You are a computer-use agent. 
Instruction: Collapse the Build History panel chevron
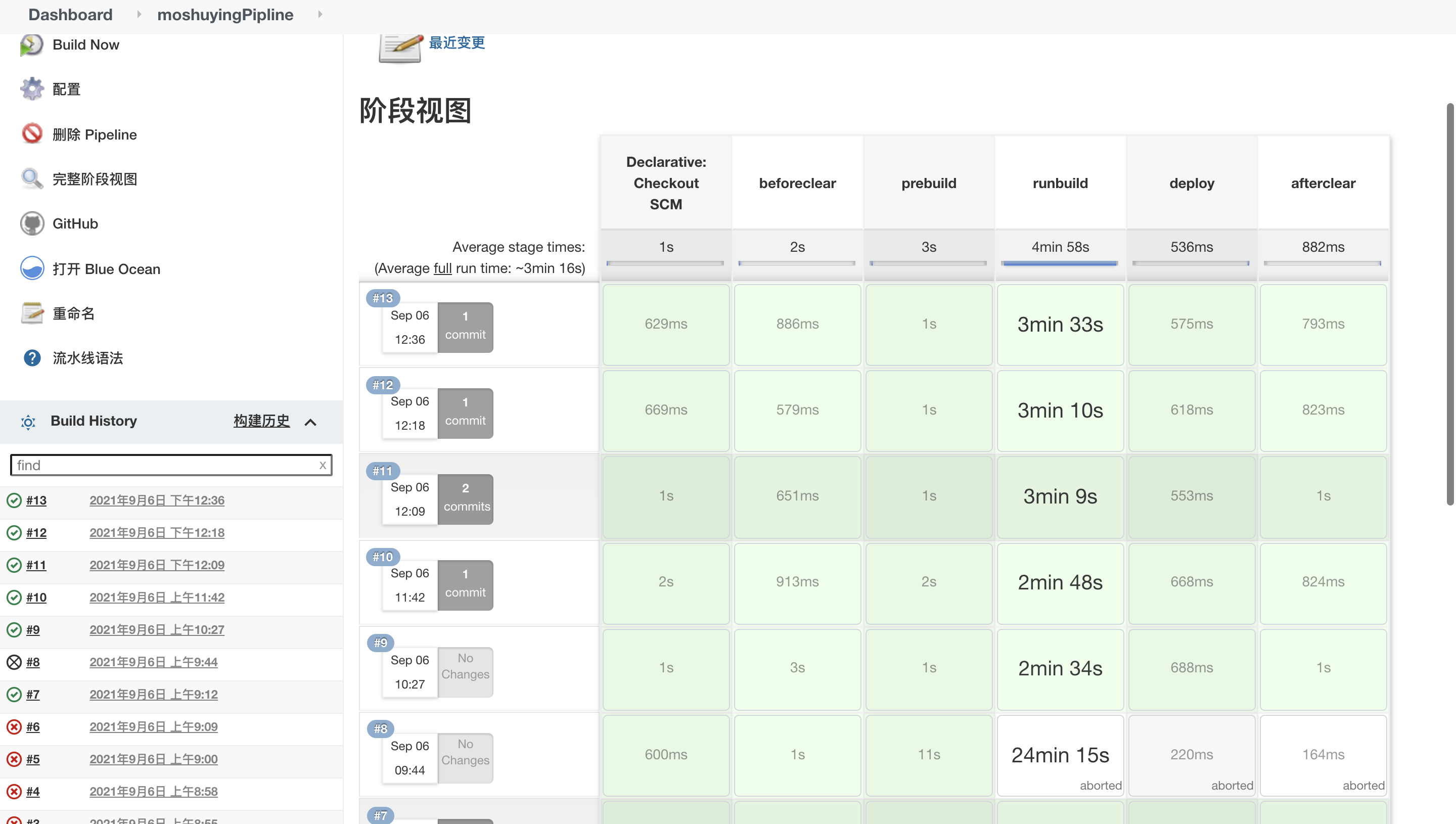pos(310,422)
